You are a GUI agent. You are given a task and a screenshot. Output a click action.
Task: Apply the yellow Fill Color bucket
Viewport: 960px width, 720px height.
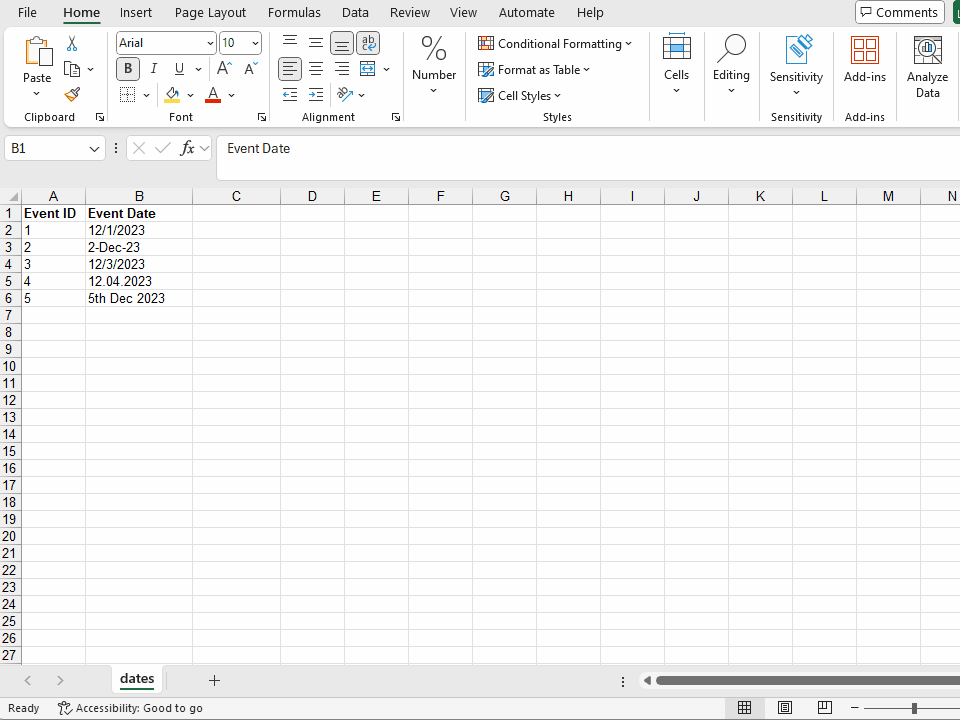pos(172,94)
